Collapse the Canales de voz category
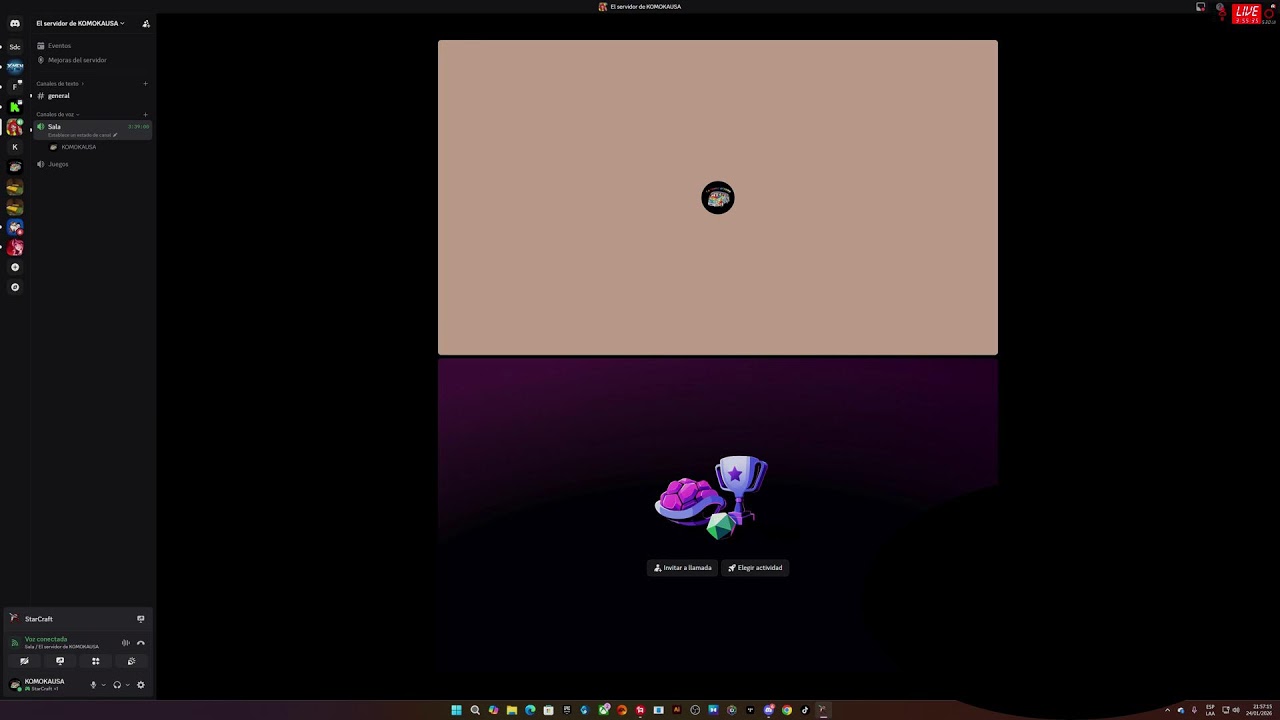Viewport: 1280px width, 720px height. [x=58, y=114]
